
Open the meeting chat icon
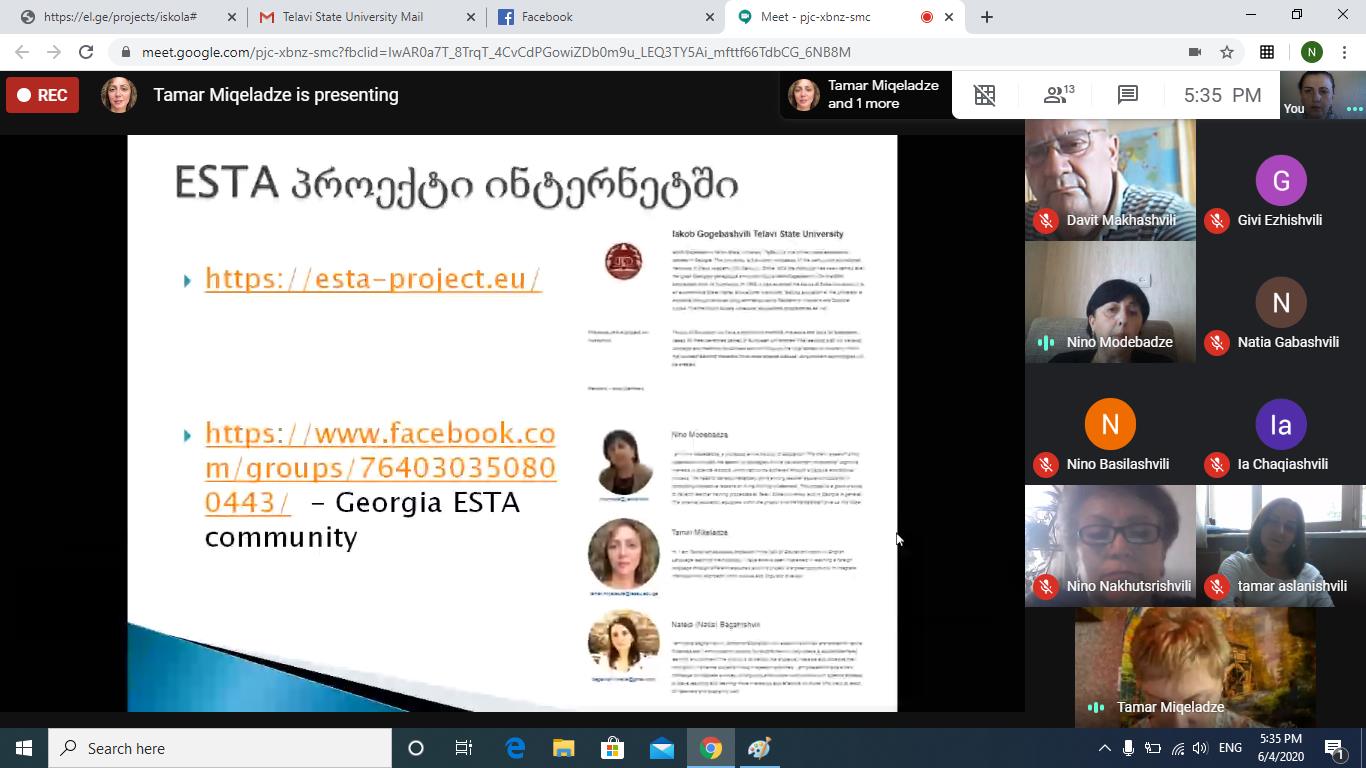coord(1128,95)
